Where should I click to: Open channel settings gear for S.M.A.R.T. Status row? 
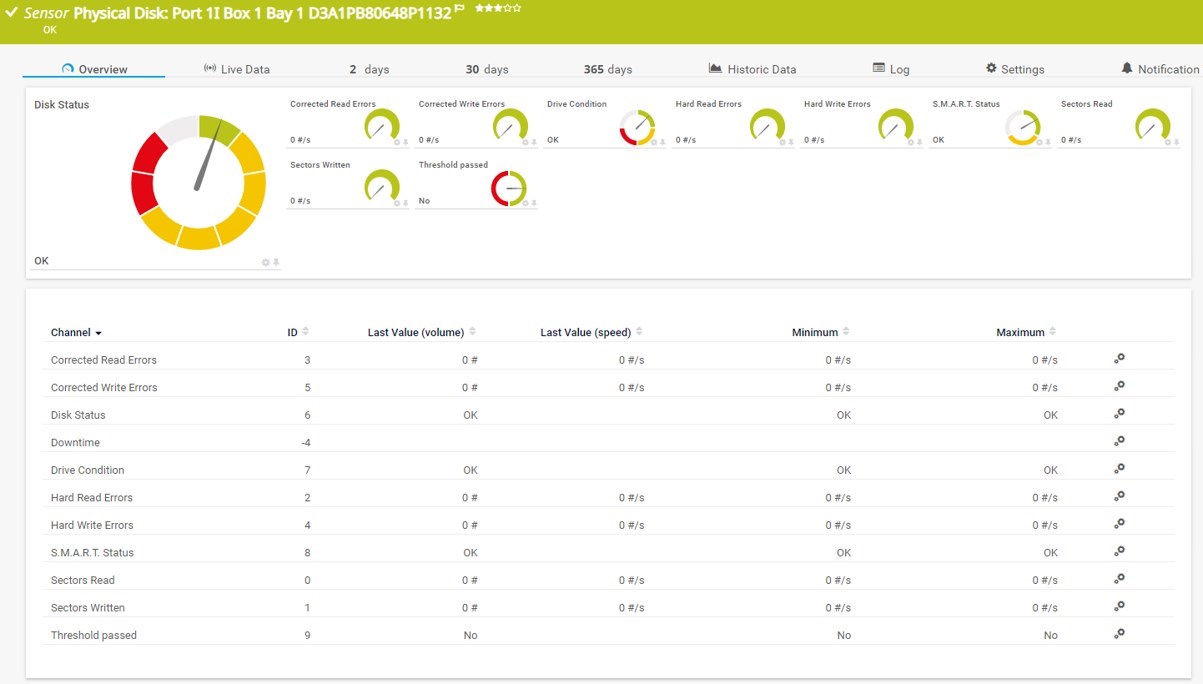click(x=1119, y=551)
